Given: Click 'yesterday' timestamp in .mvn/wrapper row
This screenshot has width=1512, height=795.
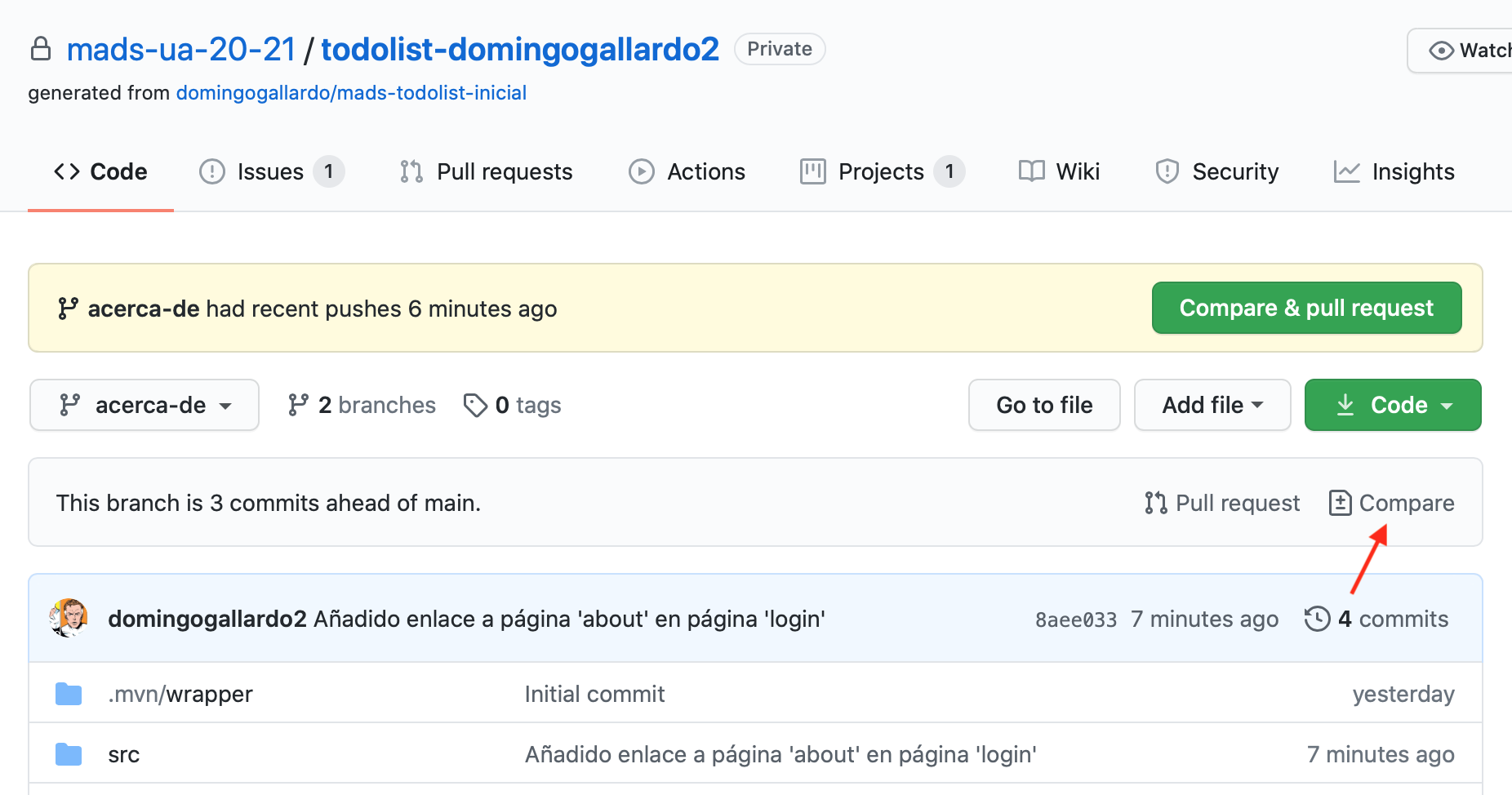Looking at the screenshot, I should tap(1403, 694).
